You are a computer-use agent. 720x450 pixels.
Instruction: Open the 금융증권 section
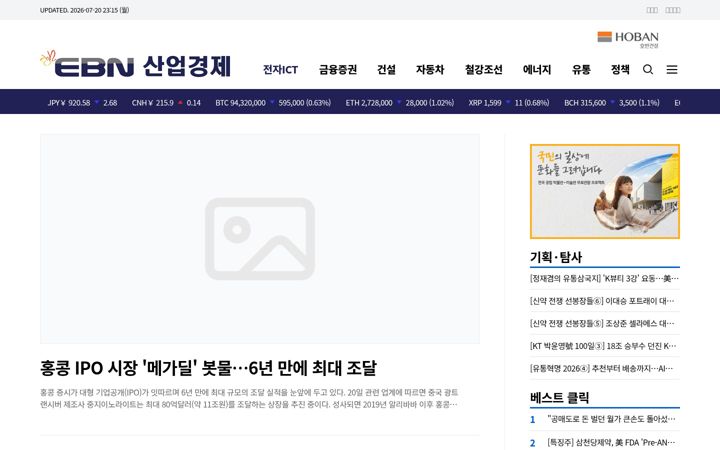coord(338,70)
